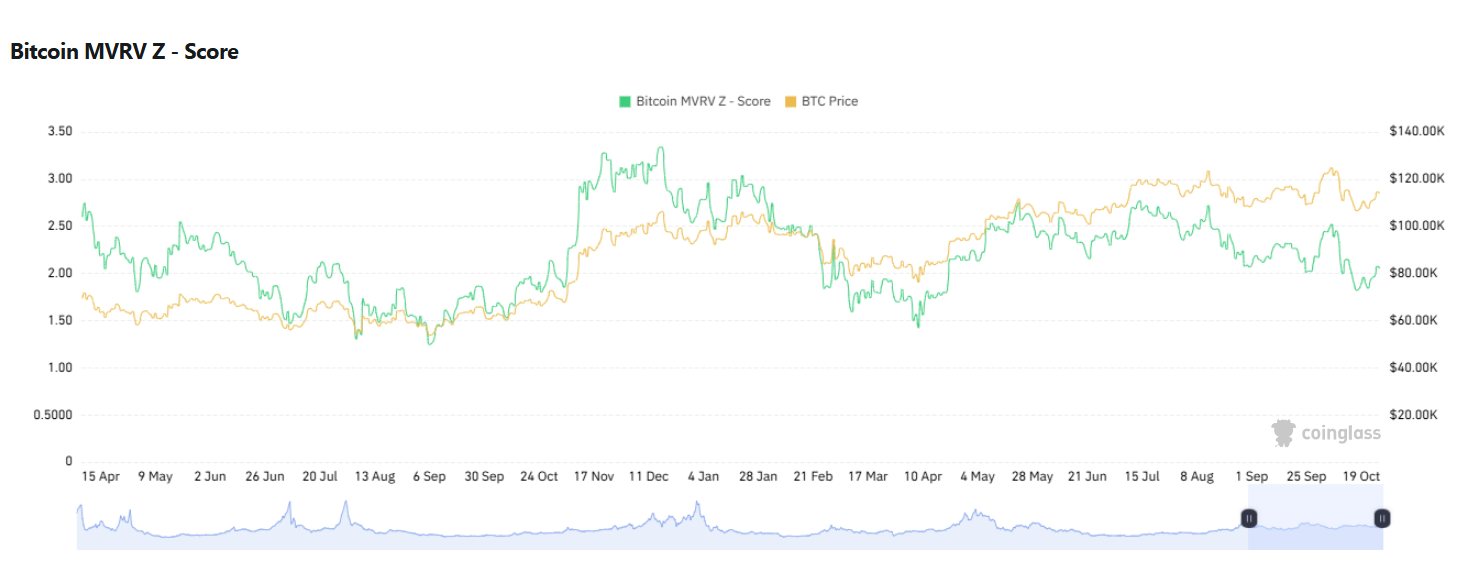The image size is (1482, 573).
Task: Toggle the BTC Price legend label
Action: pos(829,101)
